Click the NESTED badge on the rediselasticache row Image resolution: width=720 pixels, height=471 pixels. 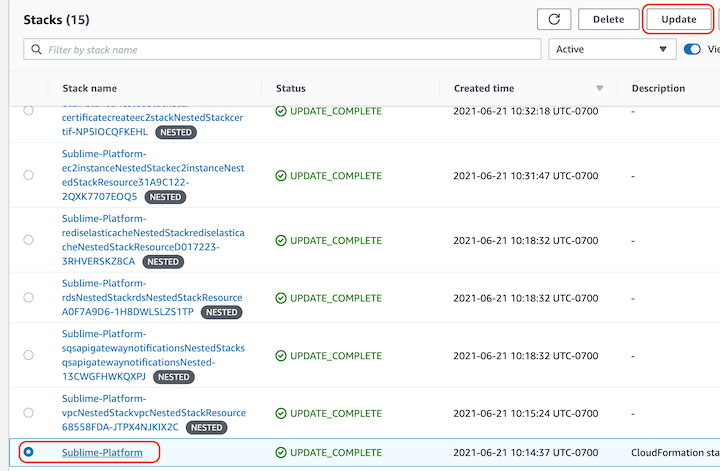pyautogui.click(x=163, y=262)
